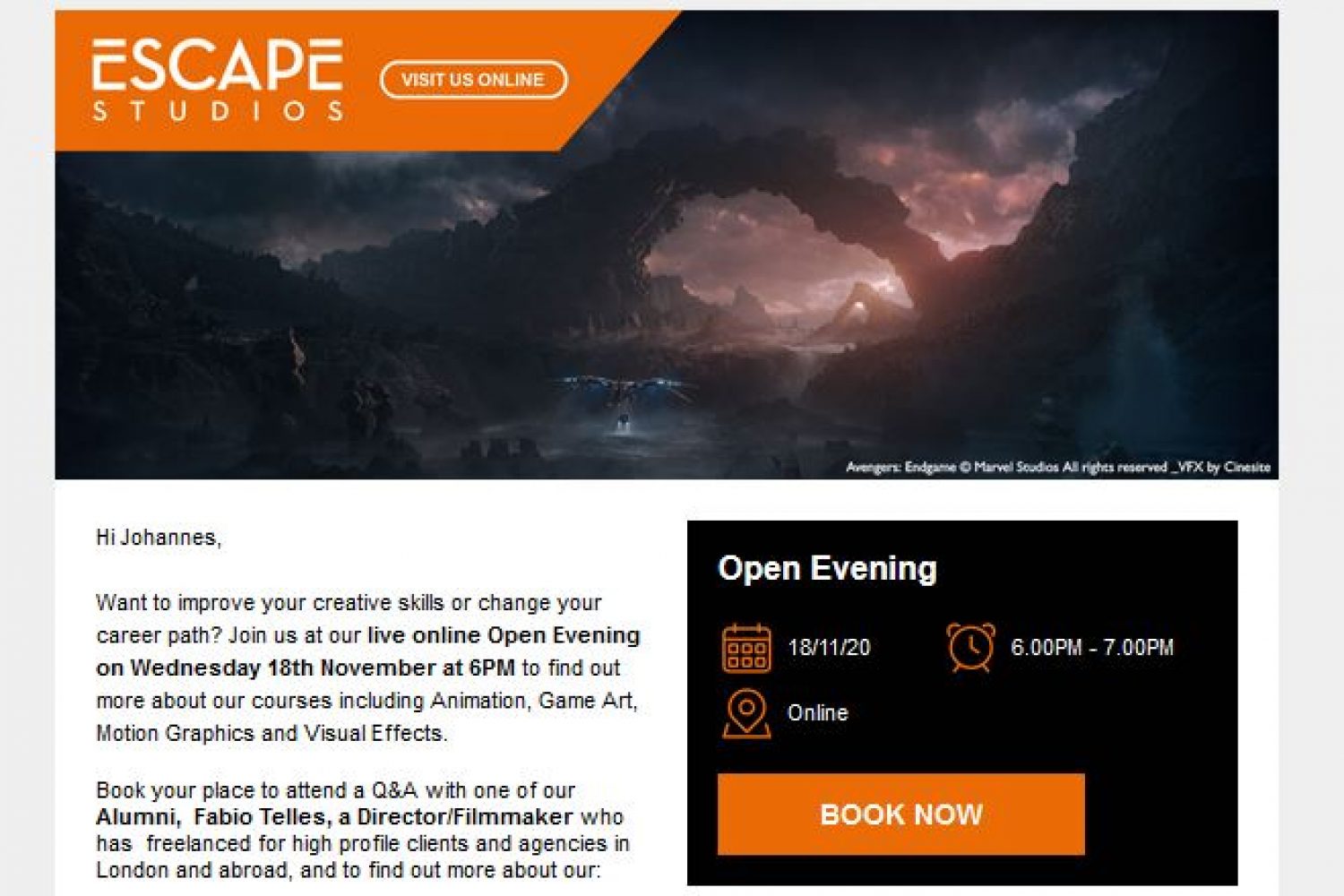Image resolution: width=1344 pixels, height=896 pixels.
Task: Click the orange alarm clock icon
Action: [970, 647]
